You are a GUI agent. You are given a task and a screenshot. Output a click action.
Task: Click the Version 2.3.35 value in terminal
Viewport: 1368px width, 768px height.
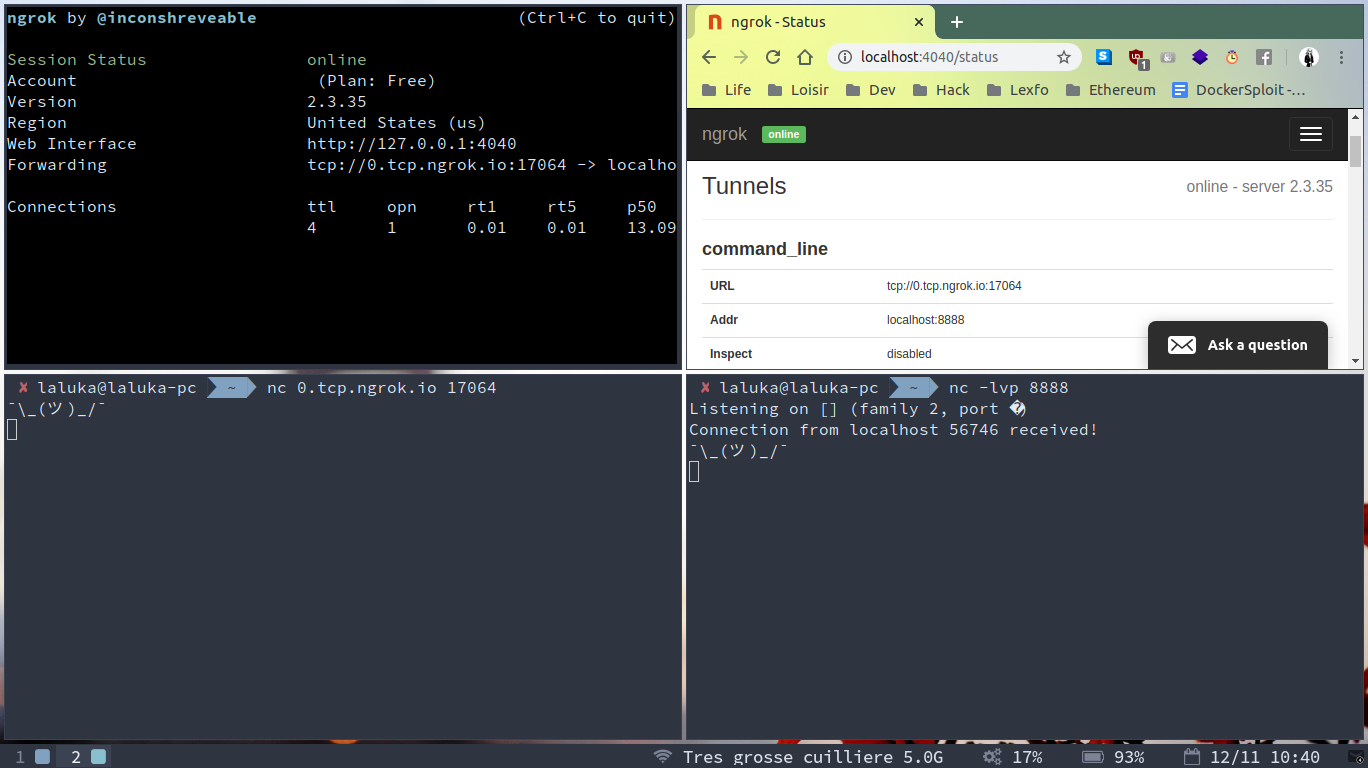337,102
